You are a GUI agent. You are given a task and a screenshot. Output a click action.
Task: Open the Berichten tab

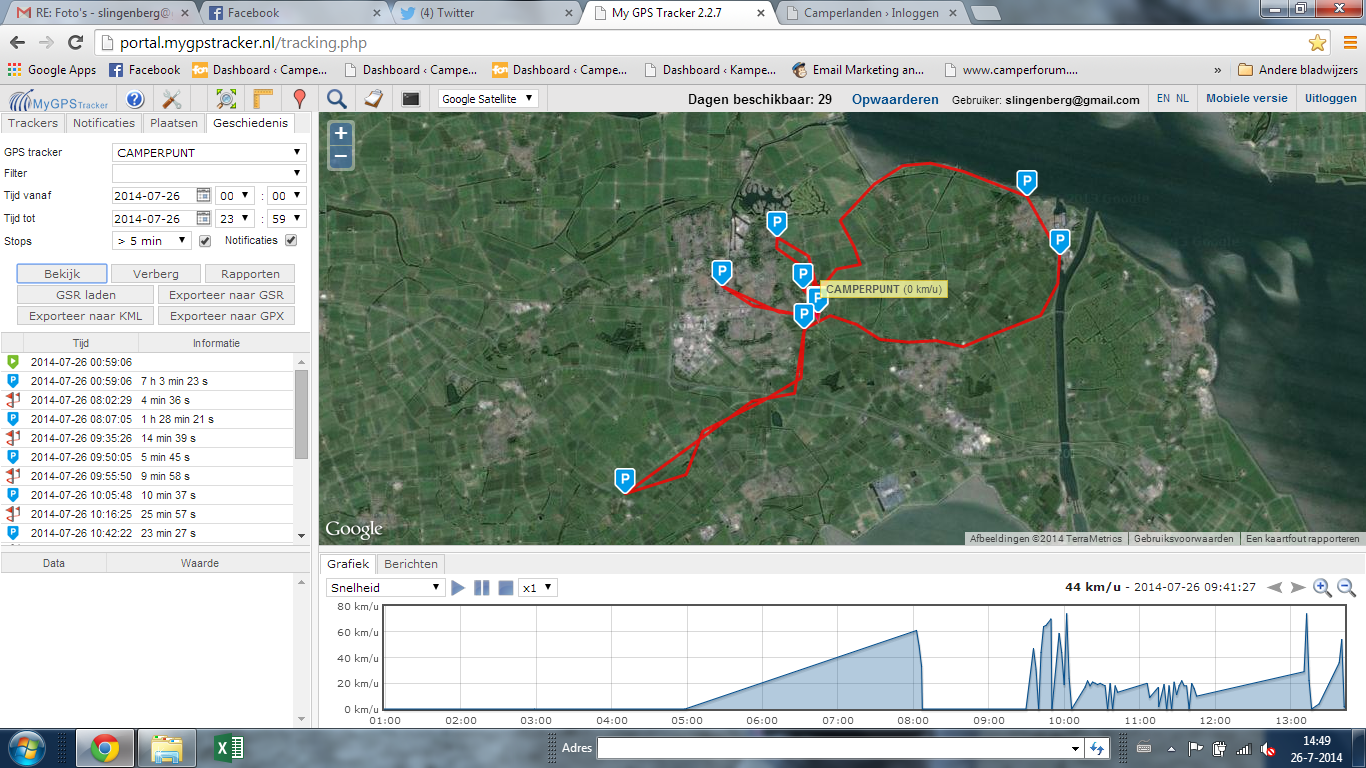411,564
